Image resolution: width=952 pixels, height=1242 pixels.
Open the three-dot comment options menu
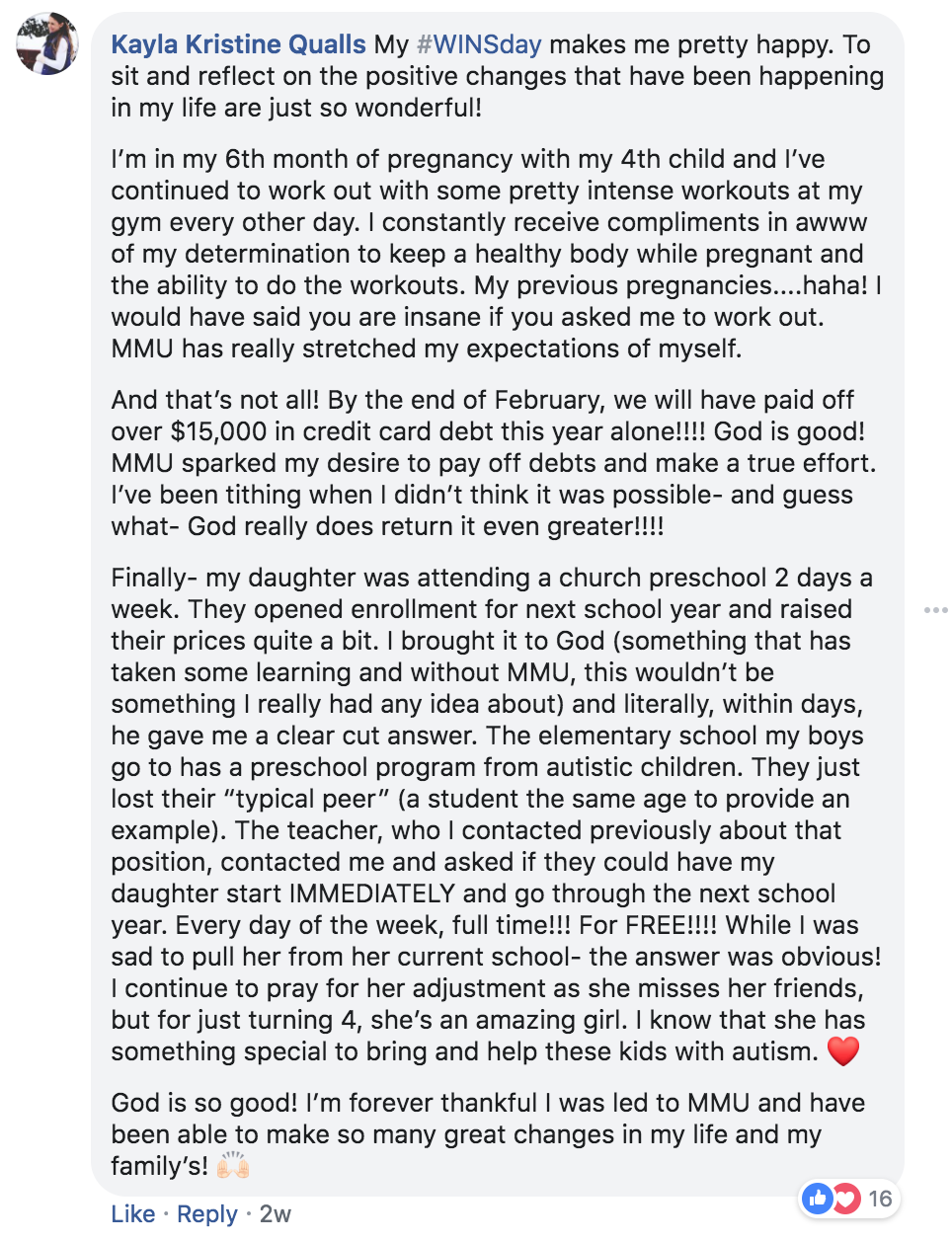(x=935, y=610)
